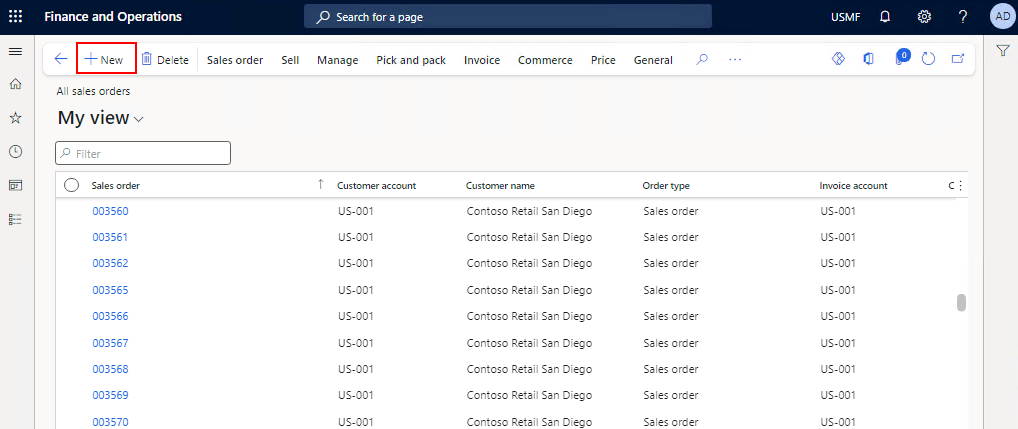The height and width of the screenshot is (429, 1018).
Task: Open sales order 003568
Action: (x=110, y=369)
